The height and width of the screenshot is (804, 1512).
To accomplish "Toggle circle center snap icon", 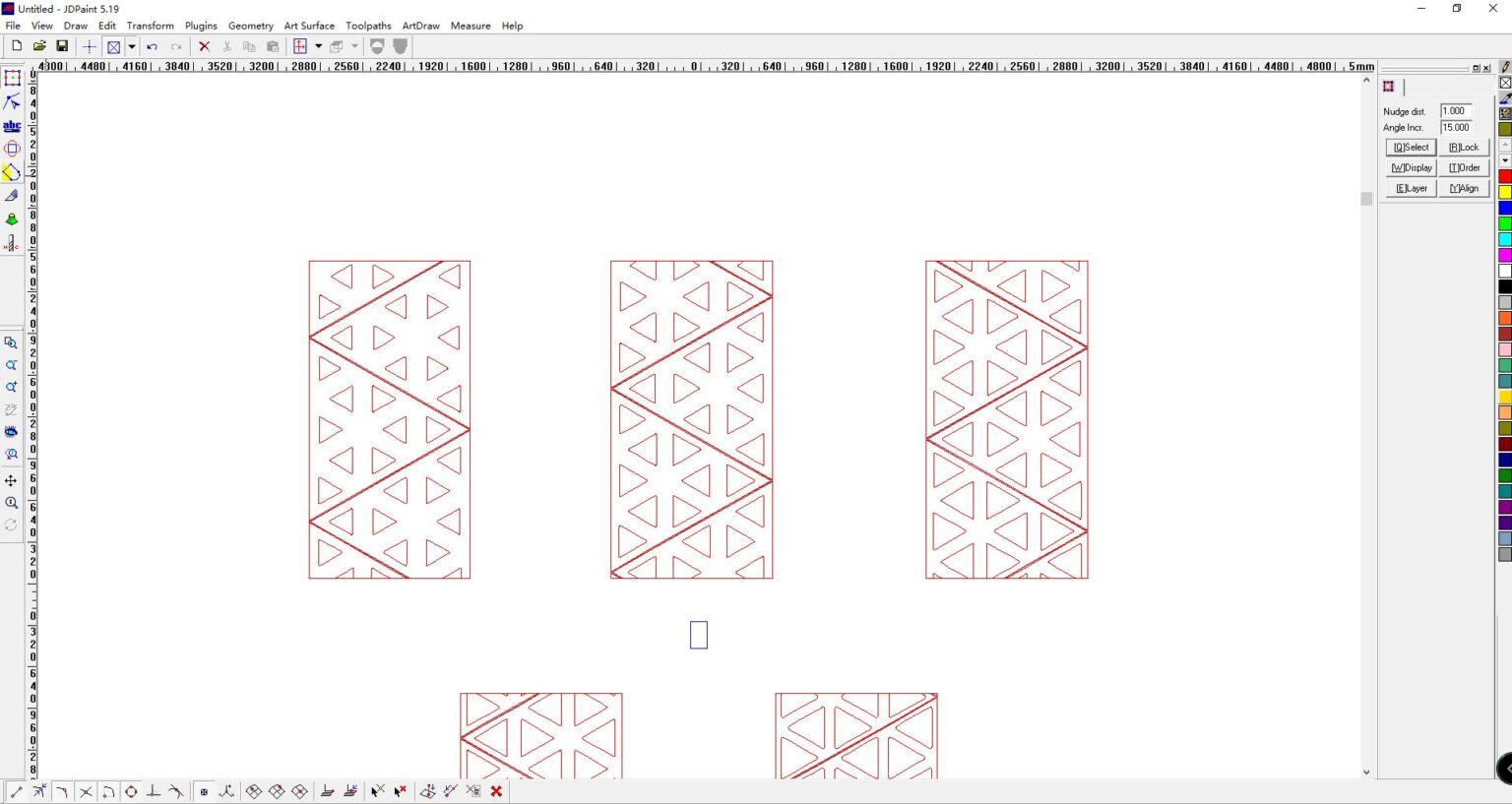I will pos(131,791).
